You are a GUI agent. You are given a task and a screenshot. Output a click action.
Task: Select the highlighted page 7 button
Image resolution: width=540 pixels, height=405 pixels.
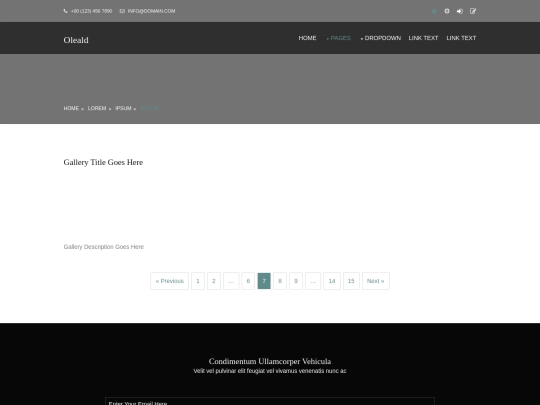264,281
